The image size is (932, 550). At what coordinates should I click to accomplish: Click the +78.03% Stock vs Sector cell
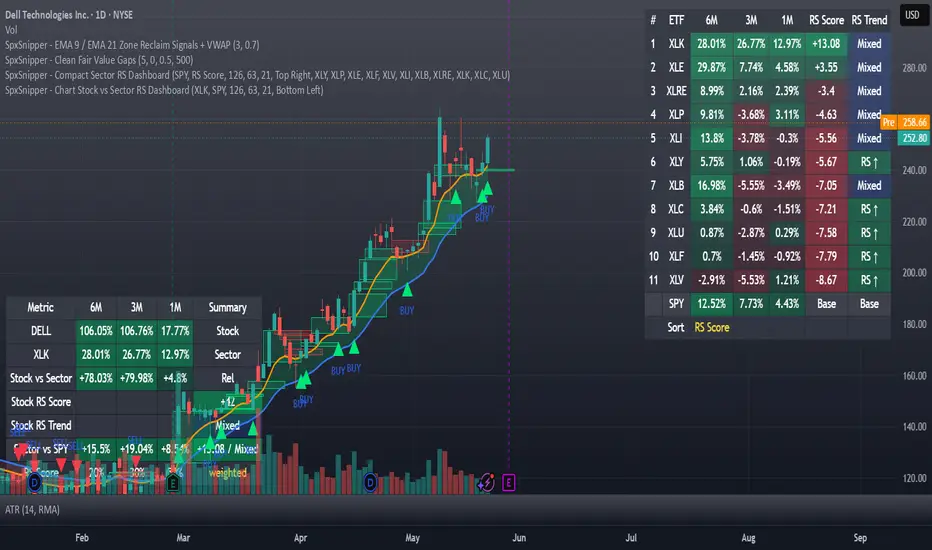96,378
